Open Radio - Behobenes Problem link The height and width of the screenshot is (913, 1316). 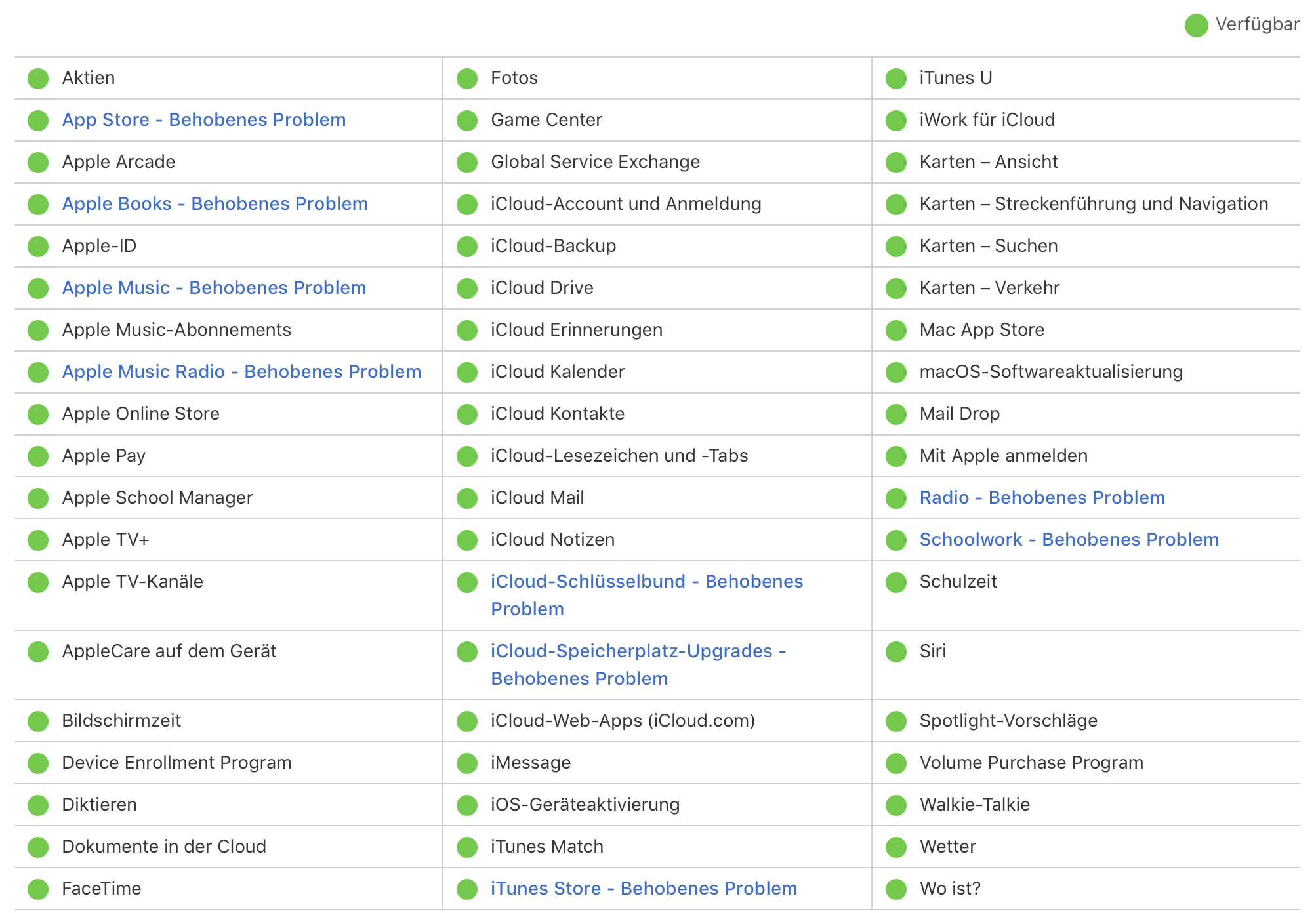click(x=1042, y=498)
